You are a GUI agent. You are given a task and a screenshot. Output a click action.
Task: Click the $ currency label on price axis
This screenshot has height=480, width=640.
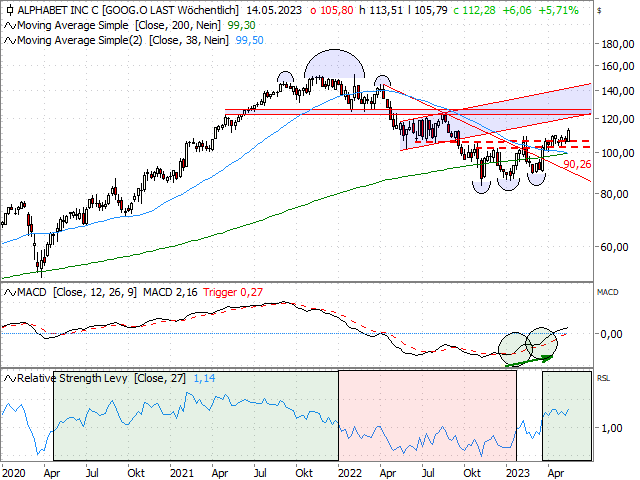pos(599,11)
